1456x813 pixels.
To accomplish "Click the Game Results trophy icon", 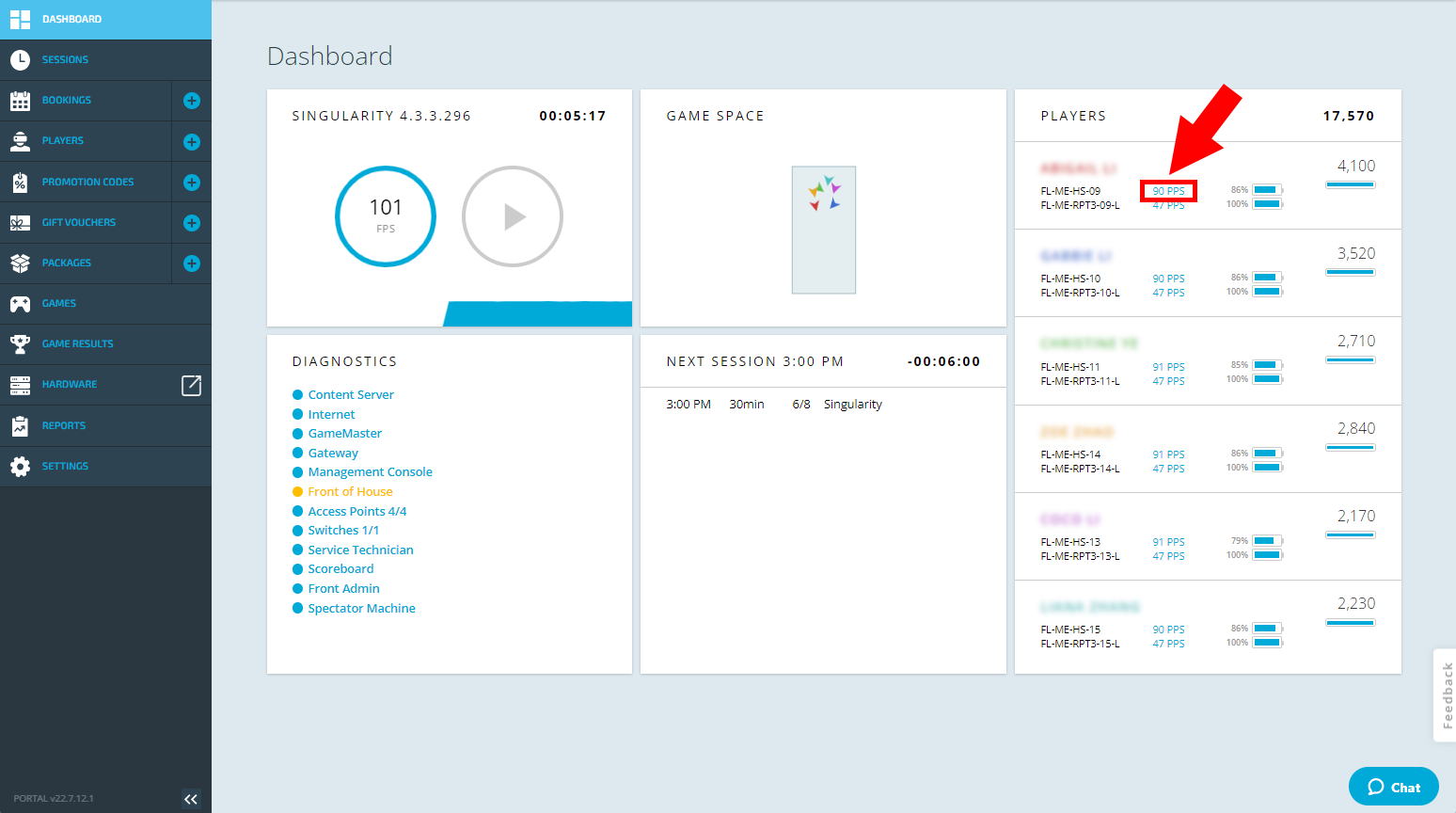I will coord(20,344).
